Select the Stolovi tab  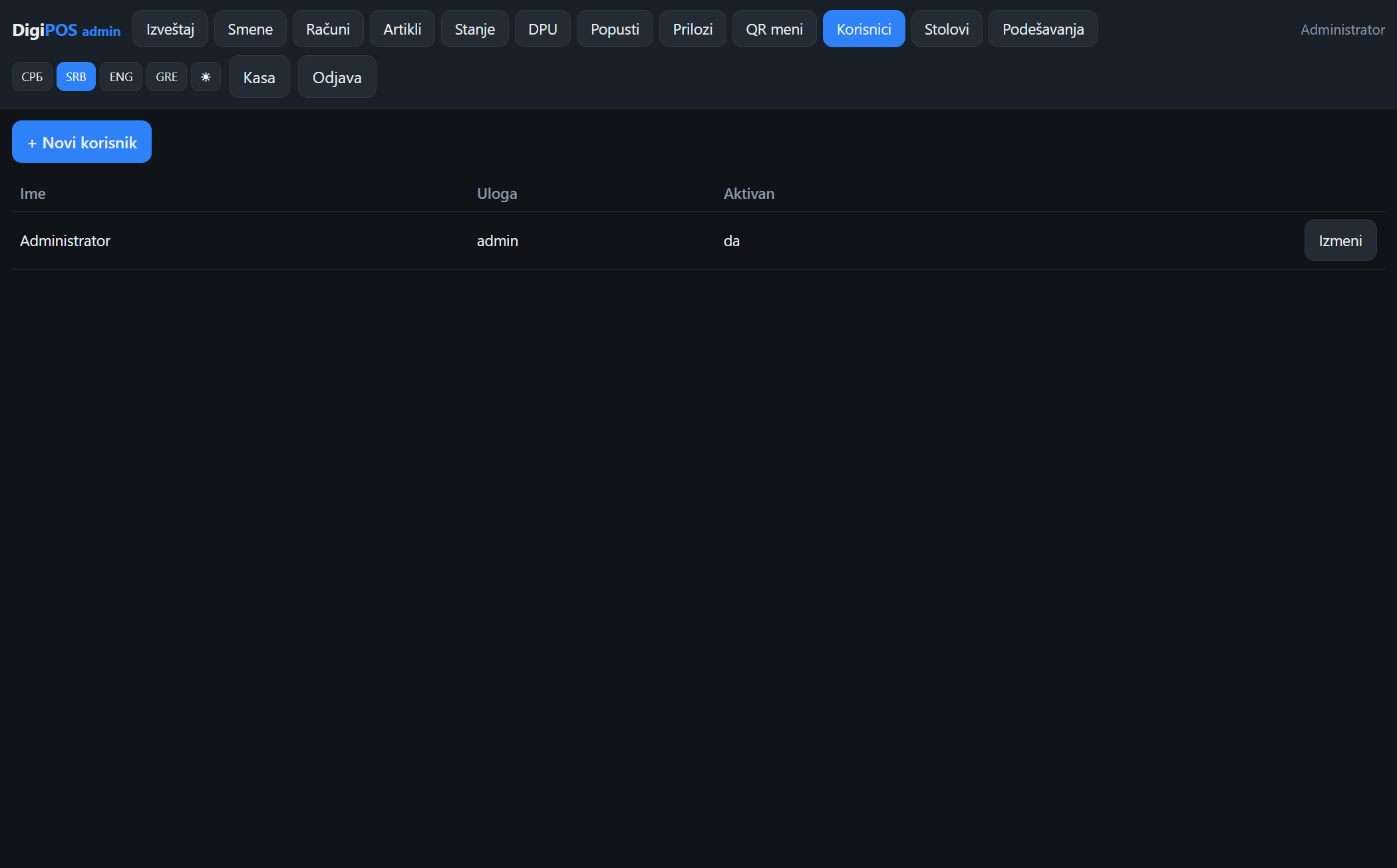click(947, 29)
